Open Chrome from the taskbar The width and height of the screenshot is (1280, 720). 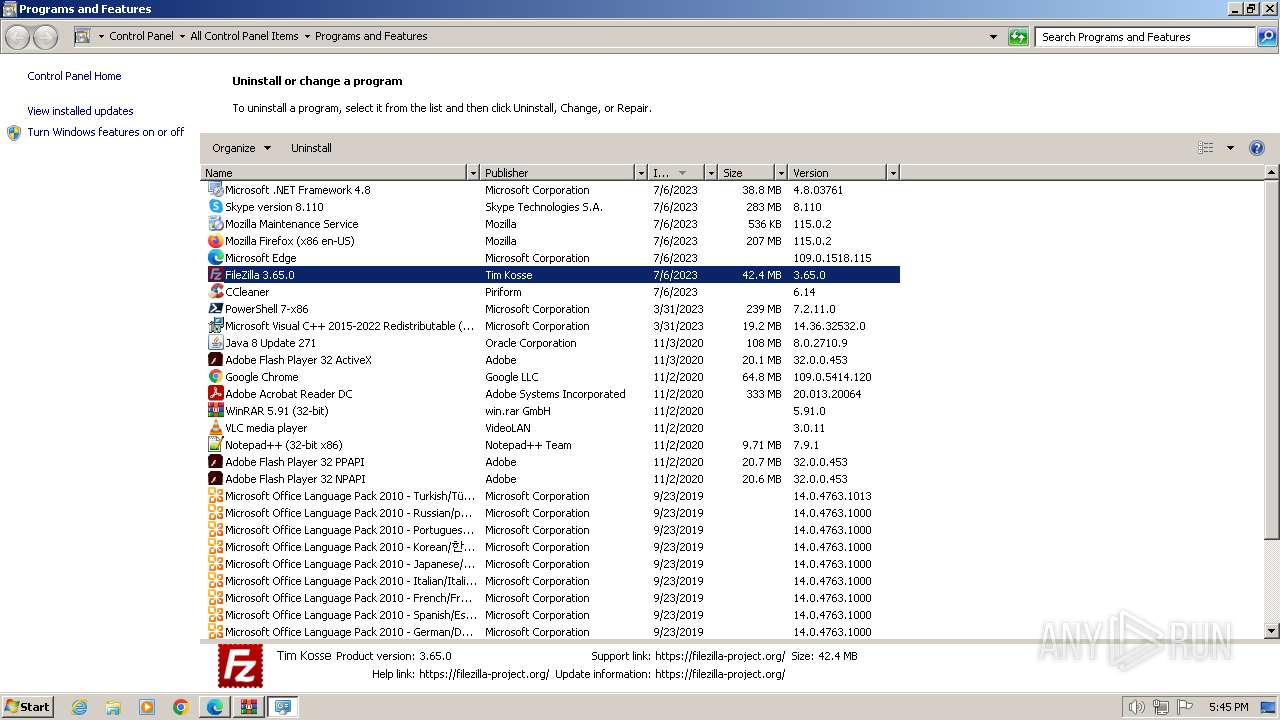(181, 707)
